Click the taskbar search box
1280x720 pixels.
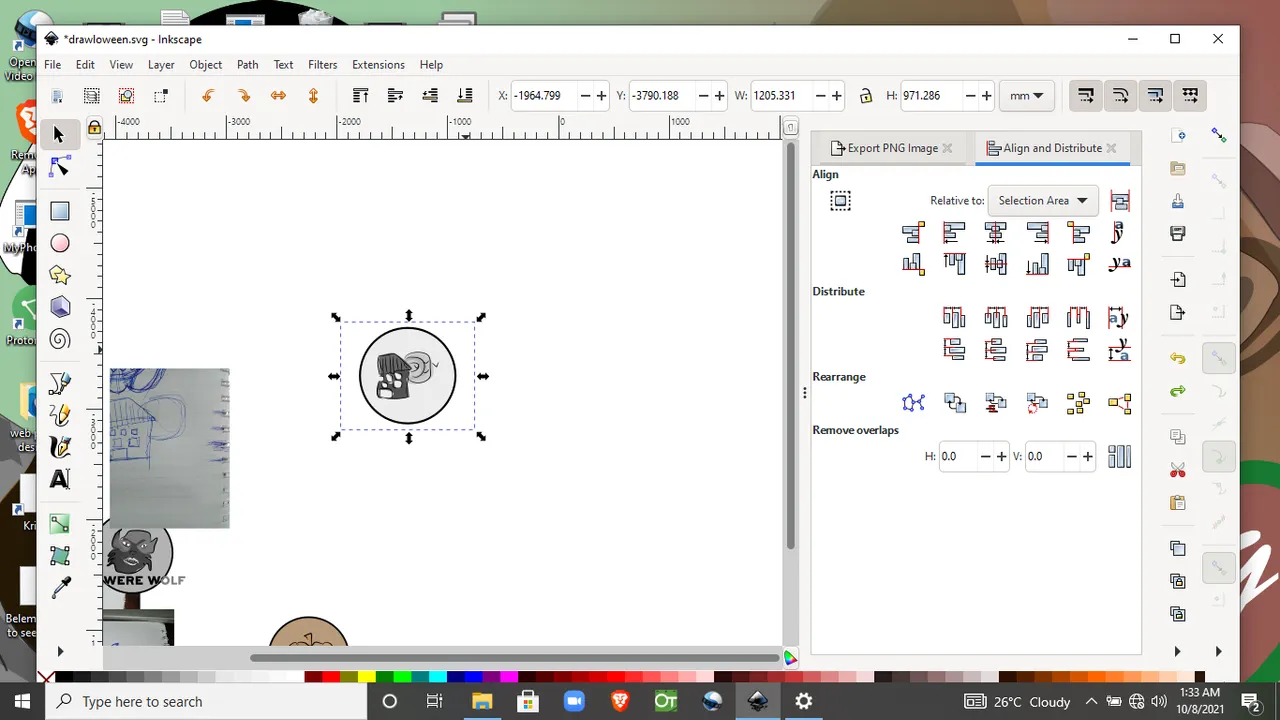tap(207, 701)
